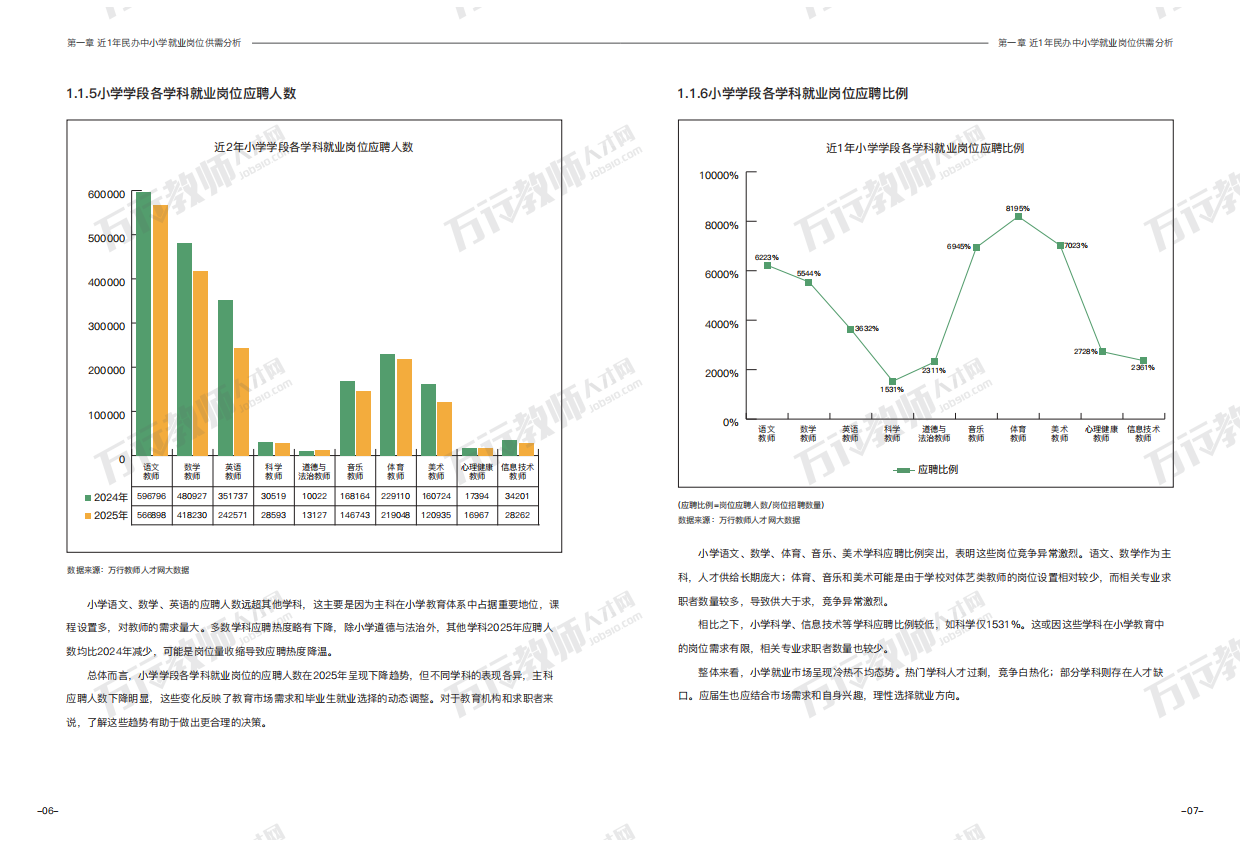
Task: Click the tallest green 语文教师 2024 bar
Action: click(x=143, y=325)
